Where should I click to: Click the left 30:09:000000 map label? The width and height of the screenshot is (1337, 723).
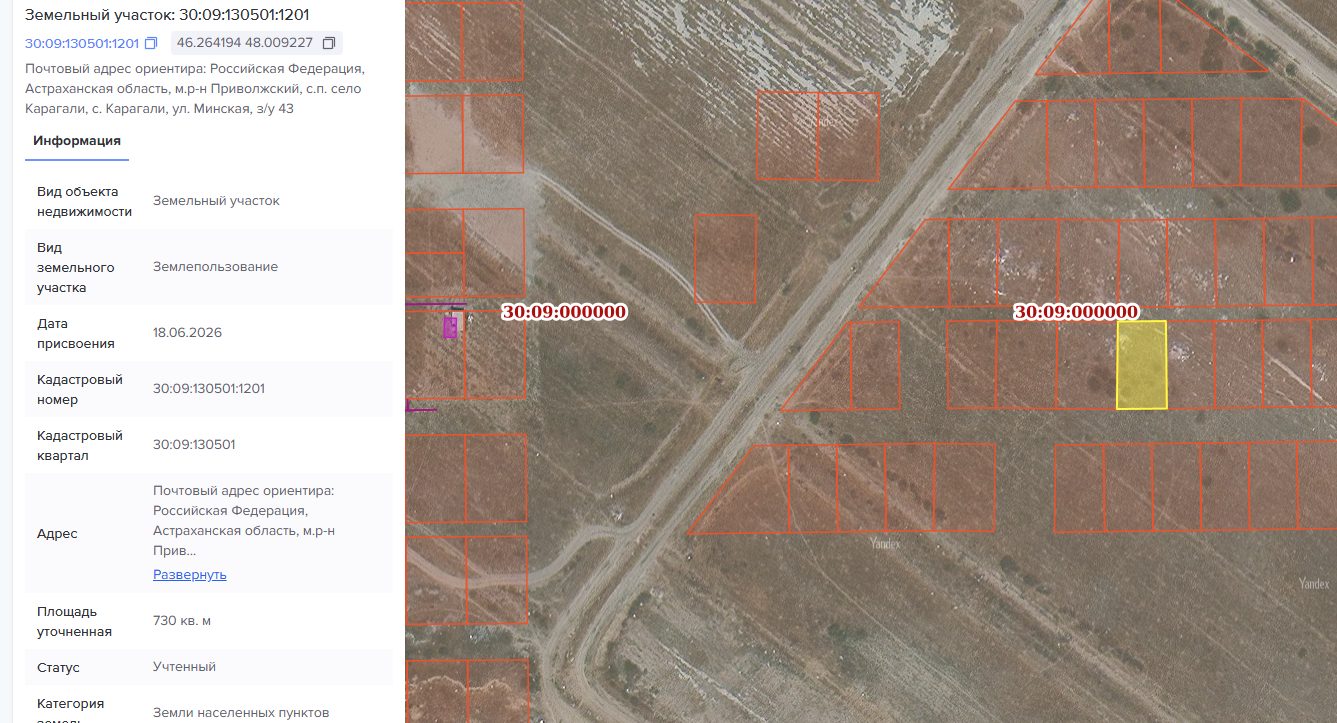tap(564, 312)
